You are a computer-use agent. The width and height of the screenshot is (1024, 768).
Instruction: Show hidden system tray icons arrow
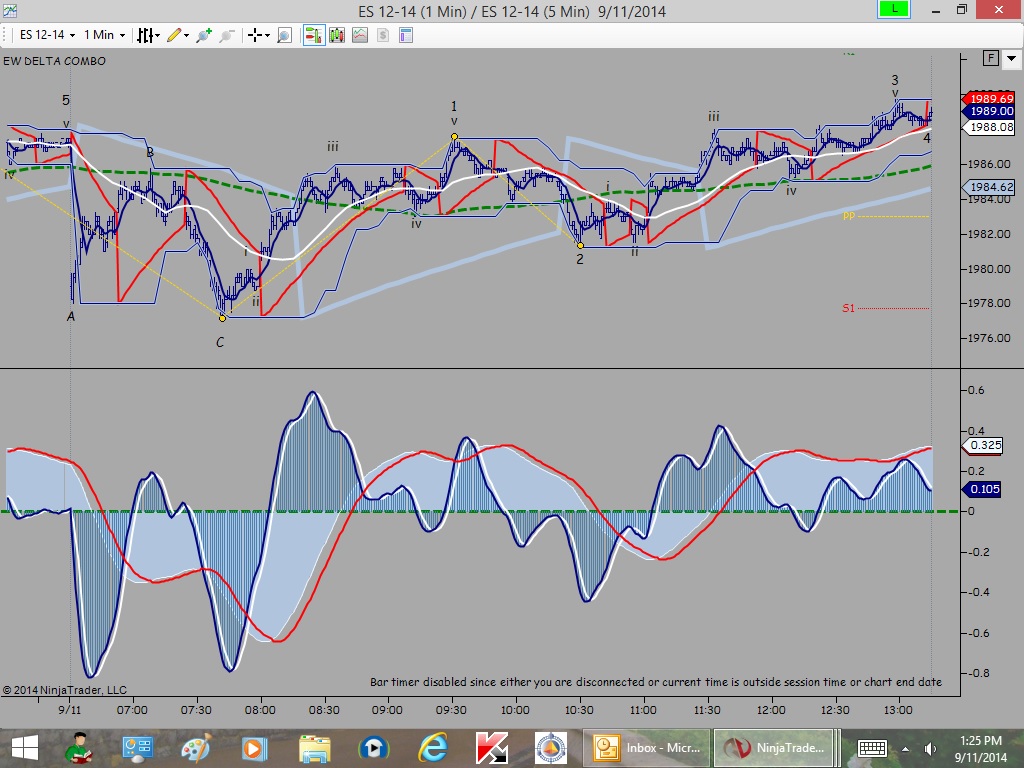coord(905,749)
